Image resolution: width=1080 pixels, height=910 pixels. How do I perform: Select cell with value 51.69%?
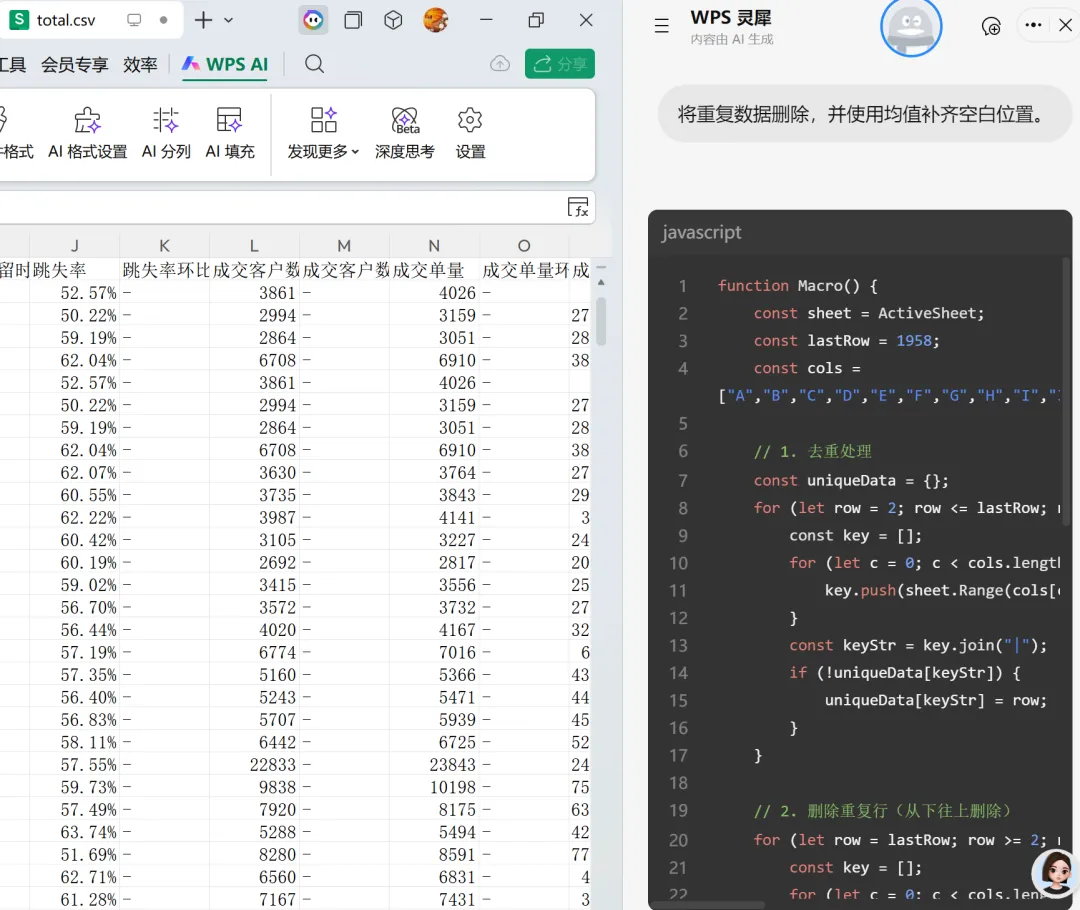(x=74, y=855)
